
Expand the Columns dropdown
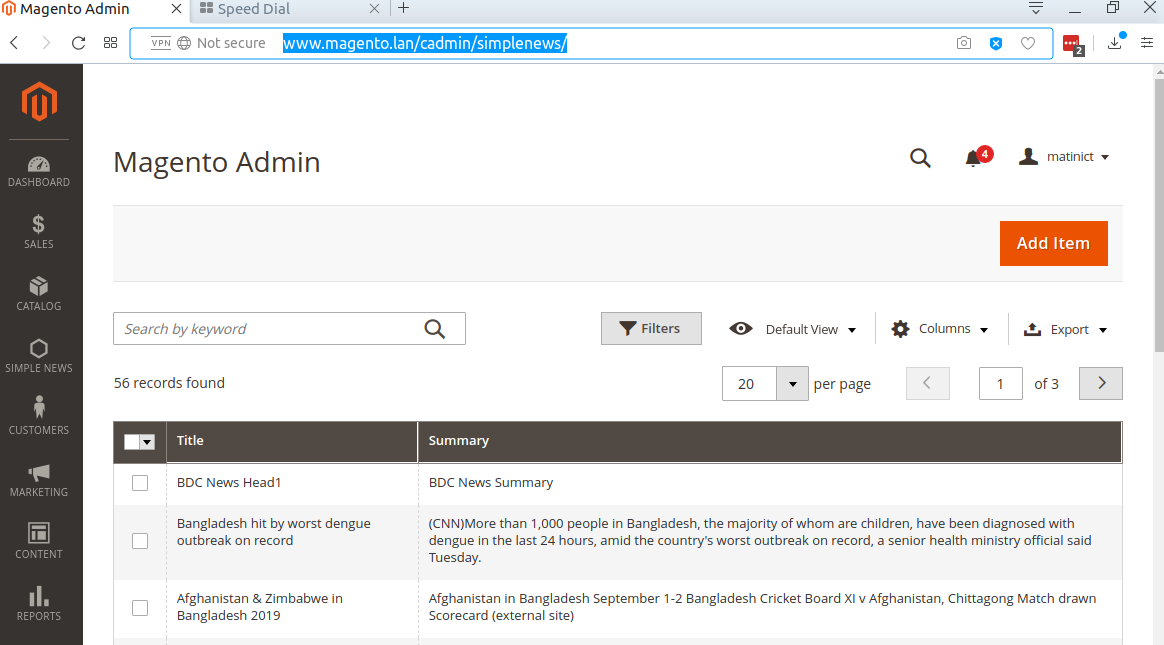coord(940,329)
